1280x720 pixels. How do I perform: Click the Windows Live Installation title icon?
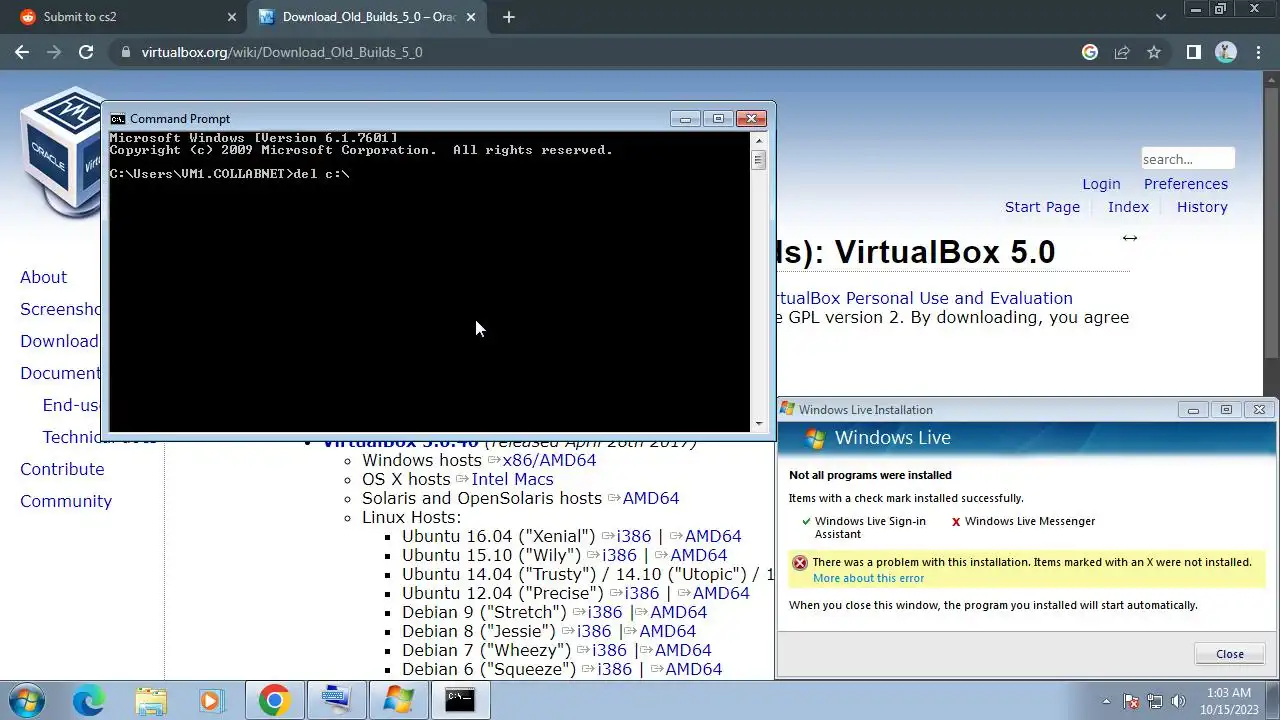[x=788, y=409]
